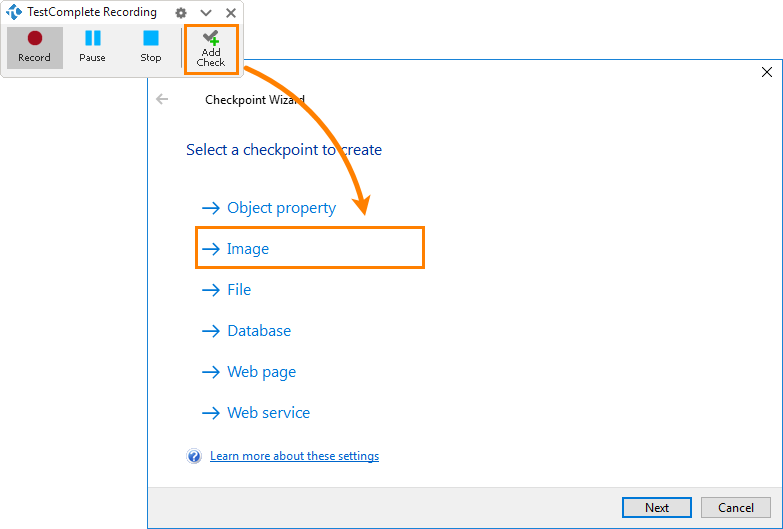The image size is (783, 529).
Task: Collapse the recording toolbar with chevron
Action: coord(206,13)
